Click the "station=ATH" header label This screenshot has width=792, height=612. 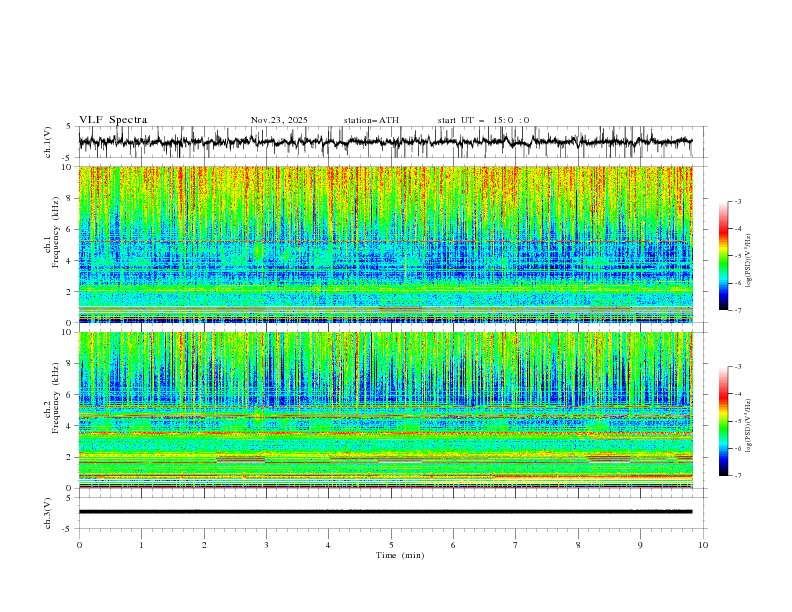pyautogui.click(x=371, y=120)
